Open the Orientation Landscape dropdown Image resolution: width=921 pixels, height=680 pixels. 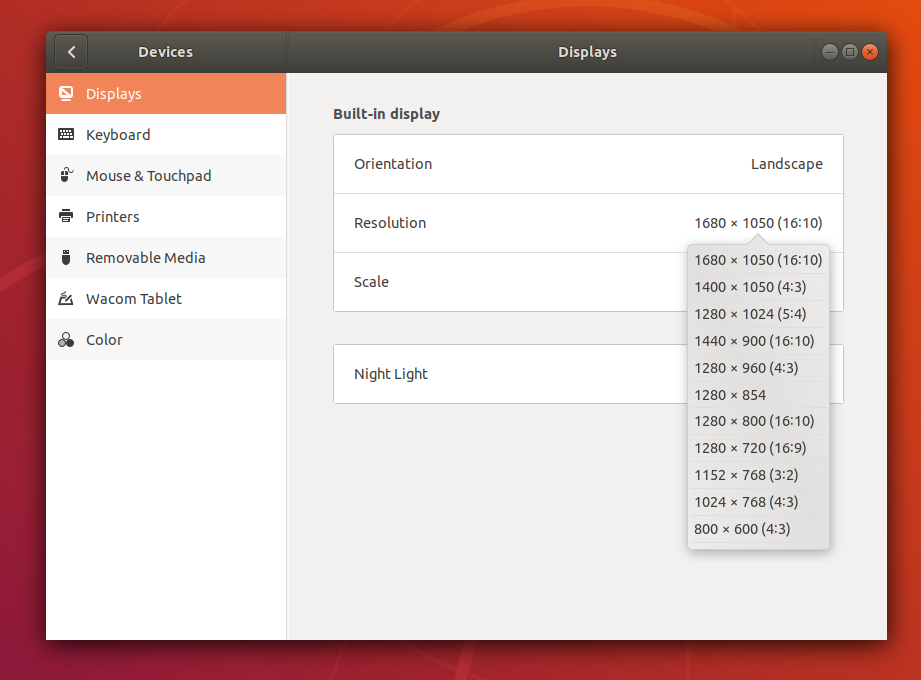click(x=588, y=164)
